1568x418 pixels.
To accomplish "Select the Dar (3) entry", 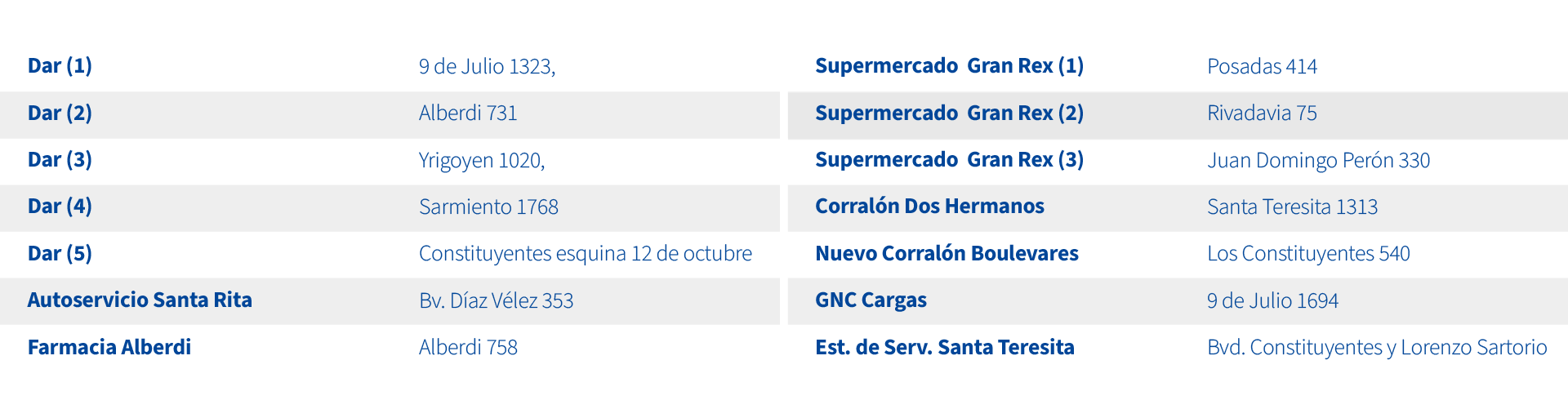I will [60, 160].
